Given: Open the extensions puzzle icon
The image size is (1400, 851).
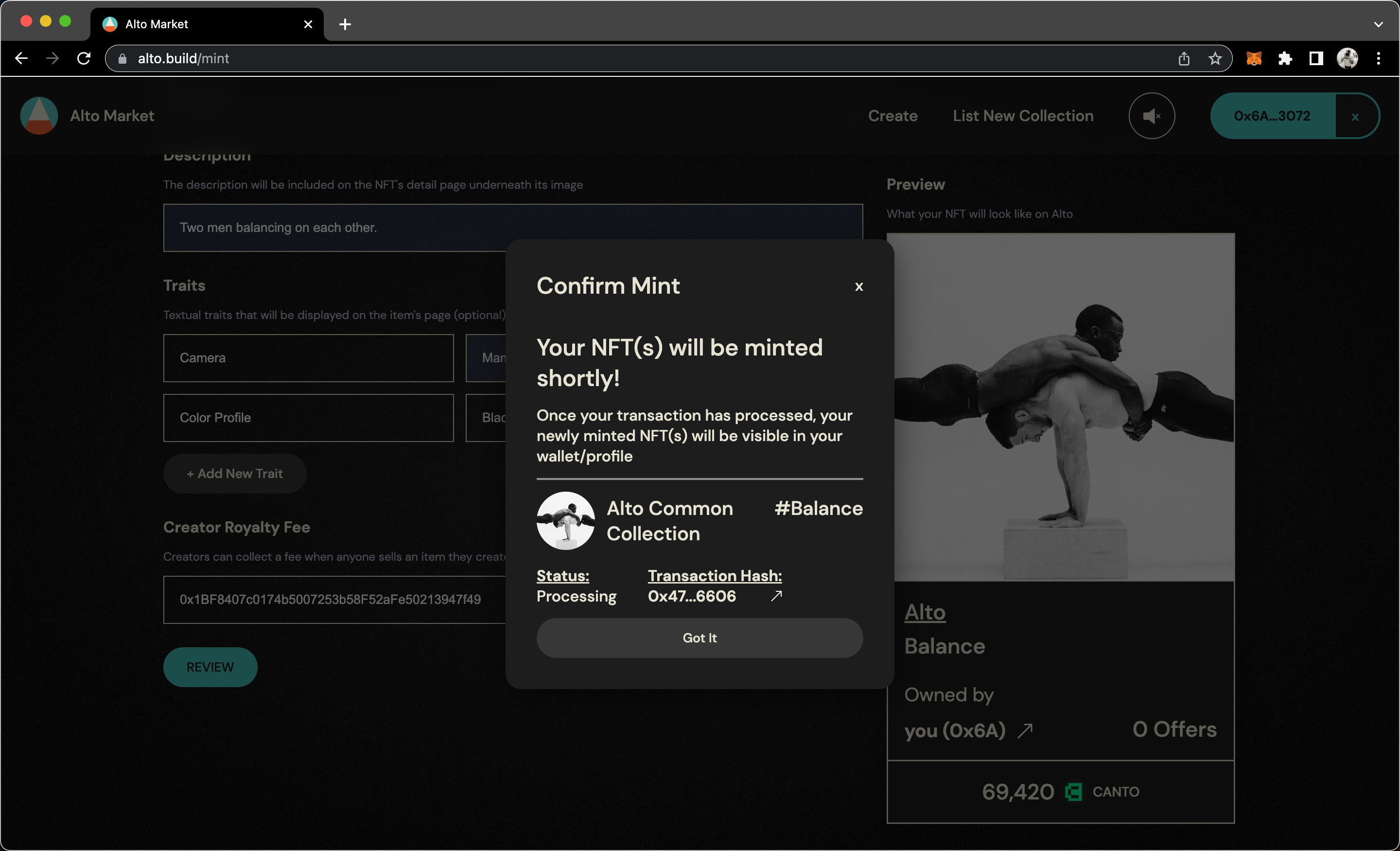Looking at the screenshot, I should (x=1285, y=58).
